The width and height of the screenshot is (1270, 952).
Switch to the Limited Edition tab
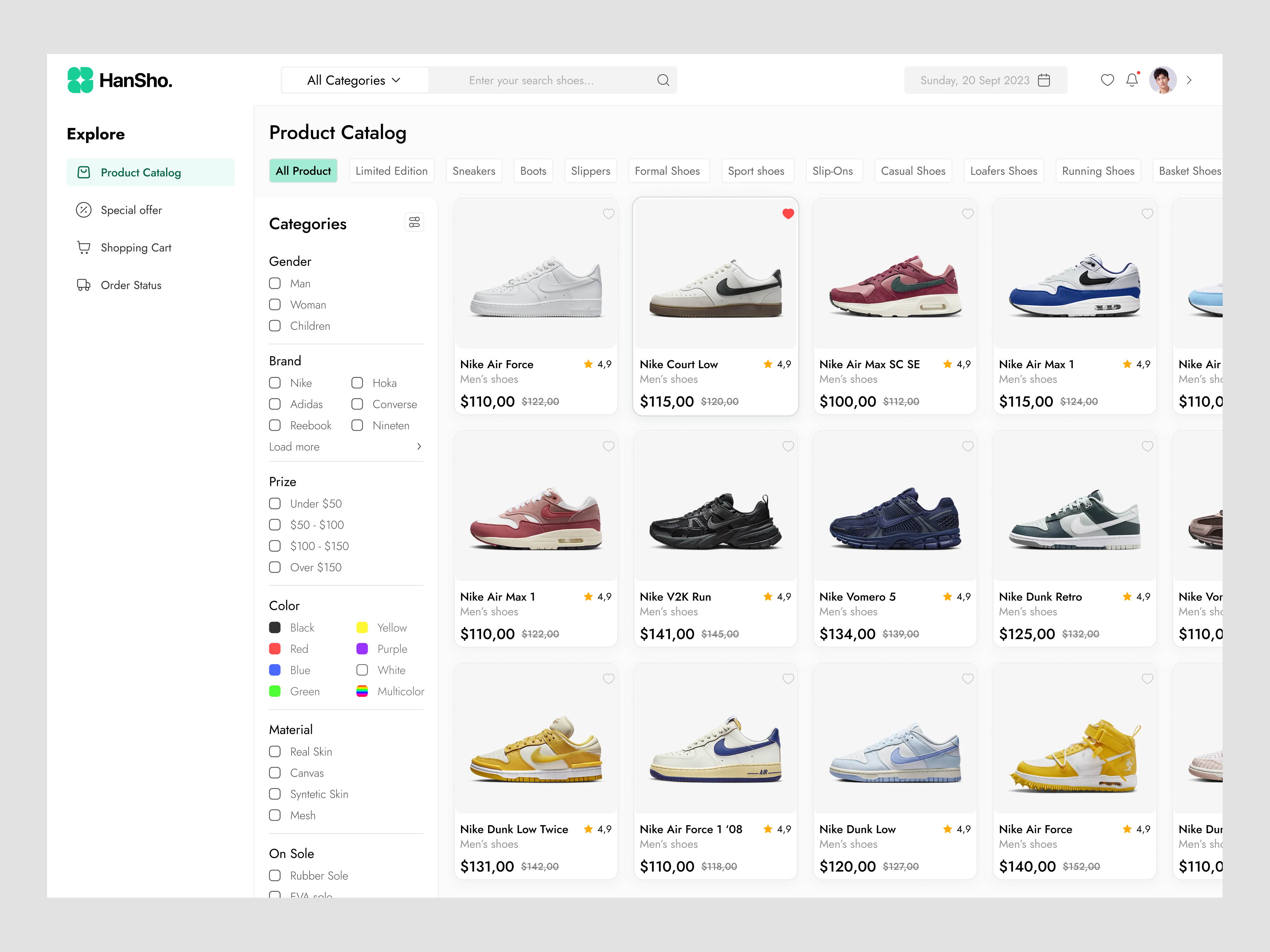[391, 170]
